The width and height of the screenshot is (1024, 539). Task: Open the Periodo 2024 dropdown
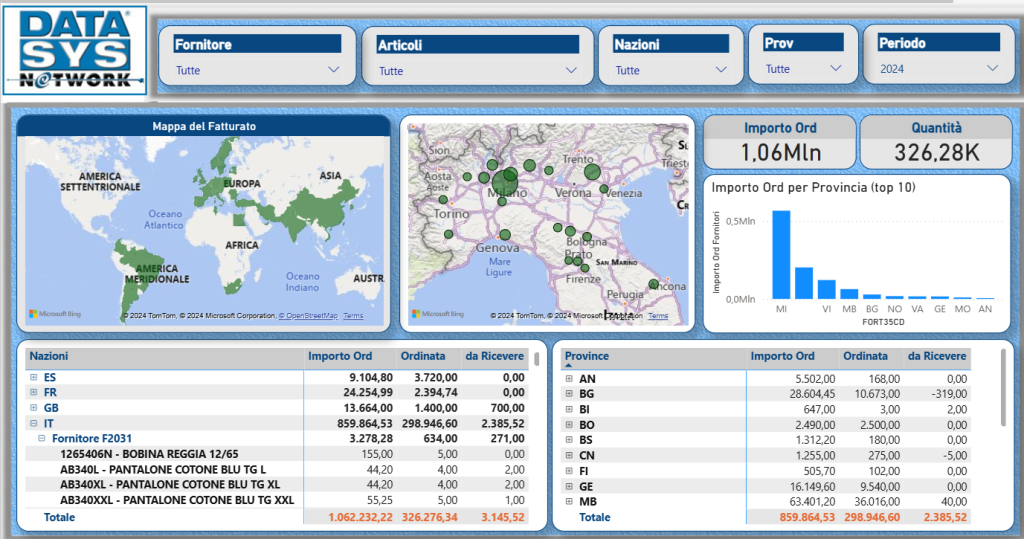pos(938,69)
